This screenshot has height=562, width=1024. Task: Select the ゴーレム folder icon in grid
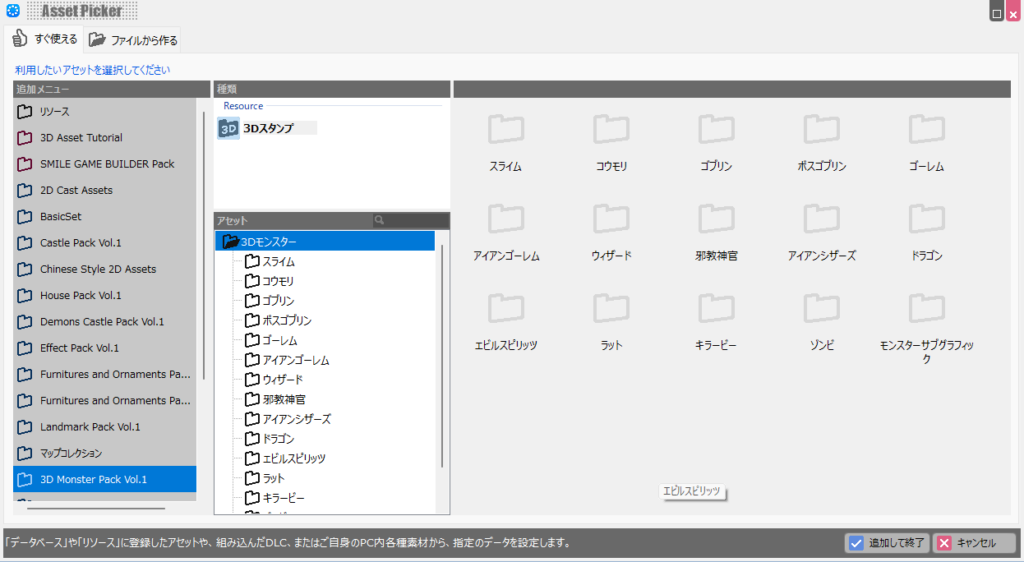click(x=926, y=130)
